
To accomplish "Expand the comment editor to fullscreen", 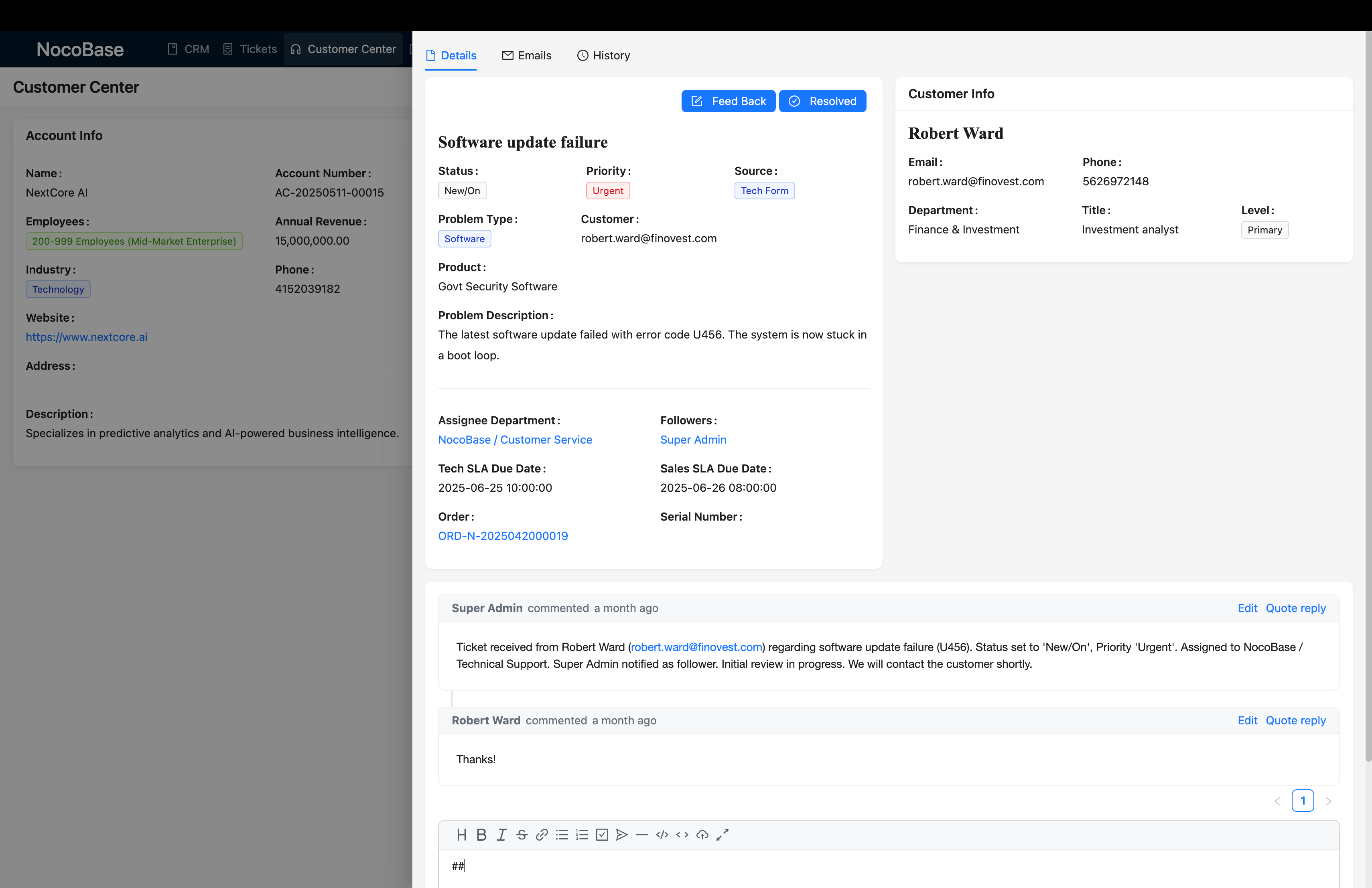I will pos(723,834).
